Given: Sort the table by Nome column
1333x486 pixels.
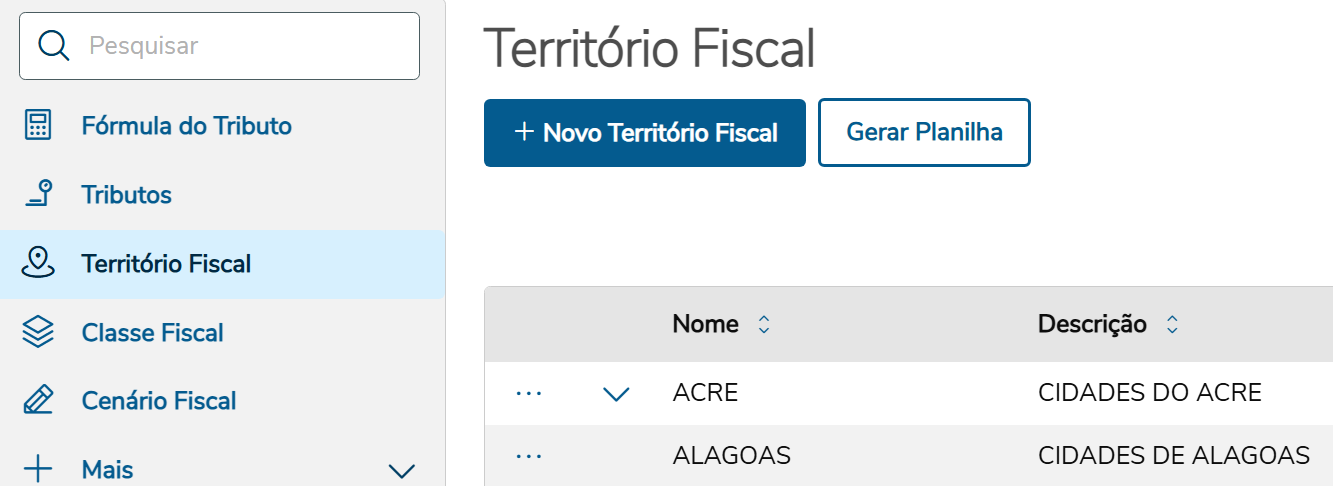Looking at the screenshot, I should point(764,324).
